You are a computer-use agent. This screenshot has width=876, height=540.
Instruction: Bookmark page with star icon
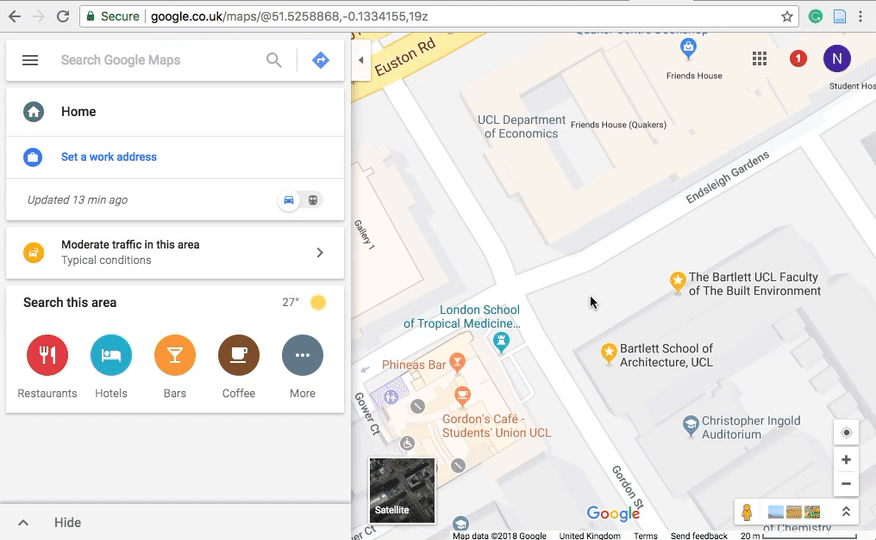point(787,16)
